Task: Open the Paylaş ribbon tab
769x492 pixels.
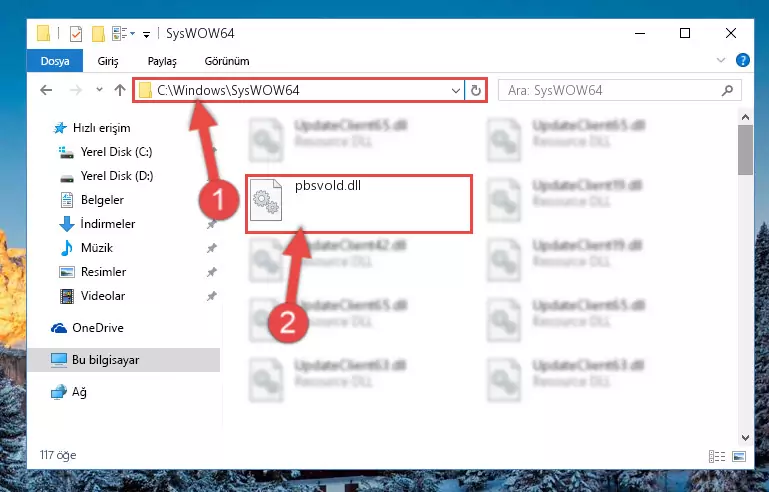Action: 162,61
